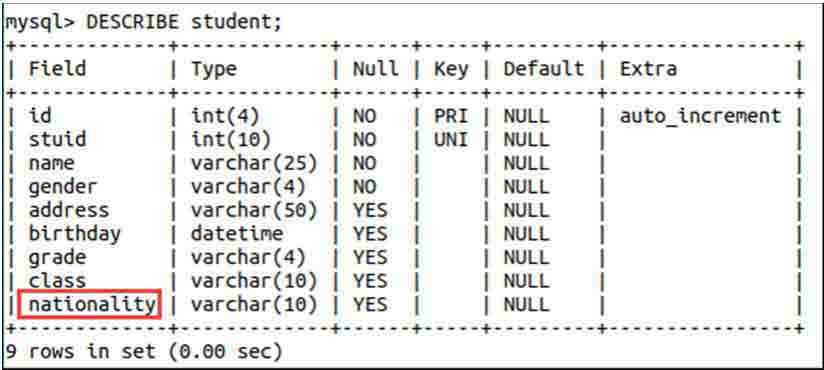Click the Extra column header

(x=648, y=69)
